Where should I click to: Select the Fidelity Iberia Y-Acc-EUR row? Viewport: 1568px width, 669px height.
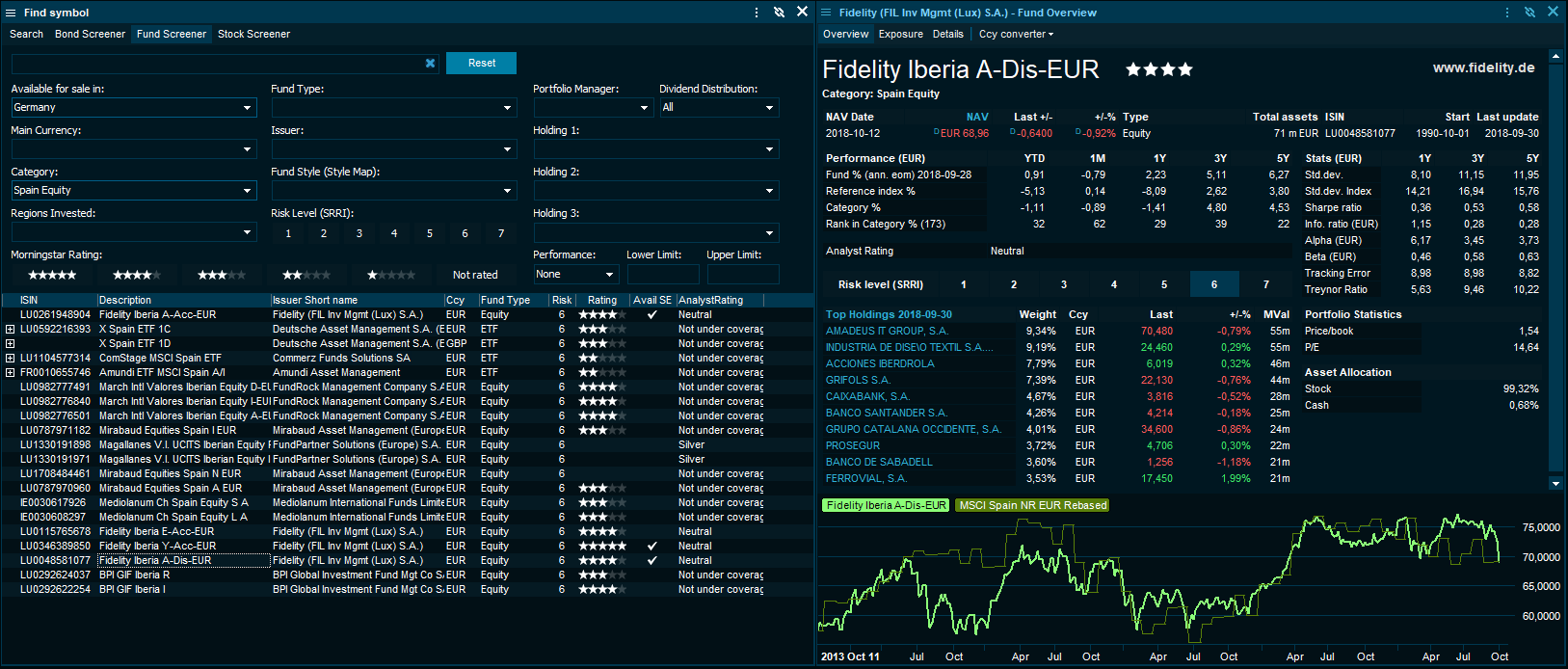[x=407, y=546]
